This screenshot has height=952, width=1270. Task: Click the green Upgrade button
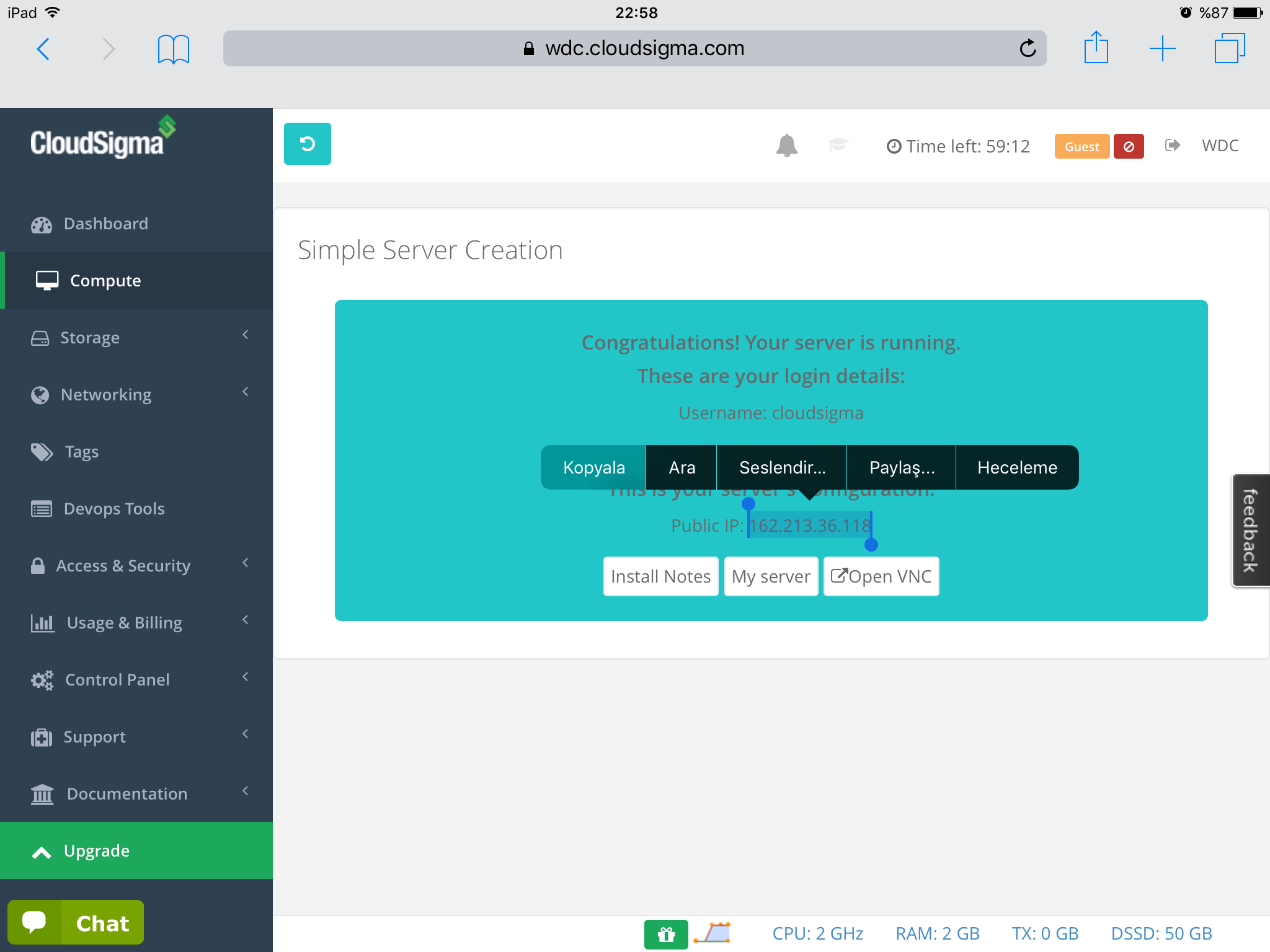pos(136,850)
